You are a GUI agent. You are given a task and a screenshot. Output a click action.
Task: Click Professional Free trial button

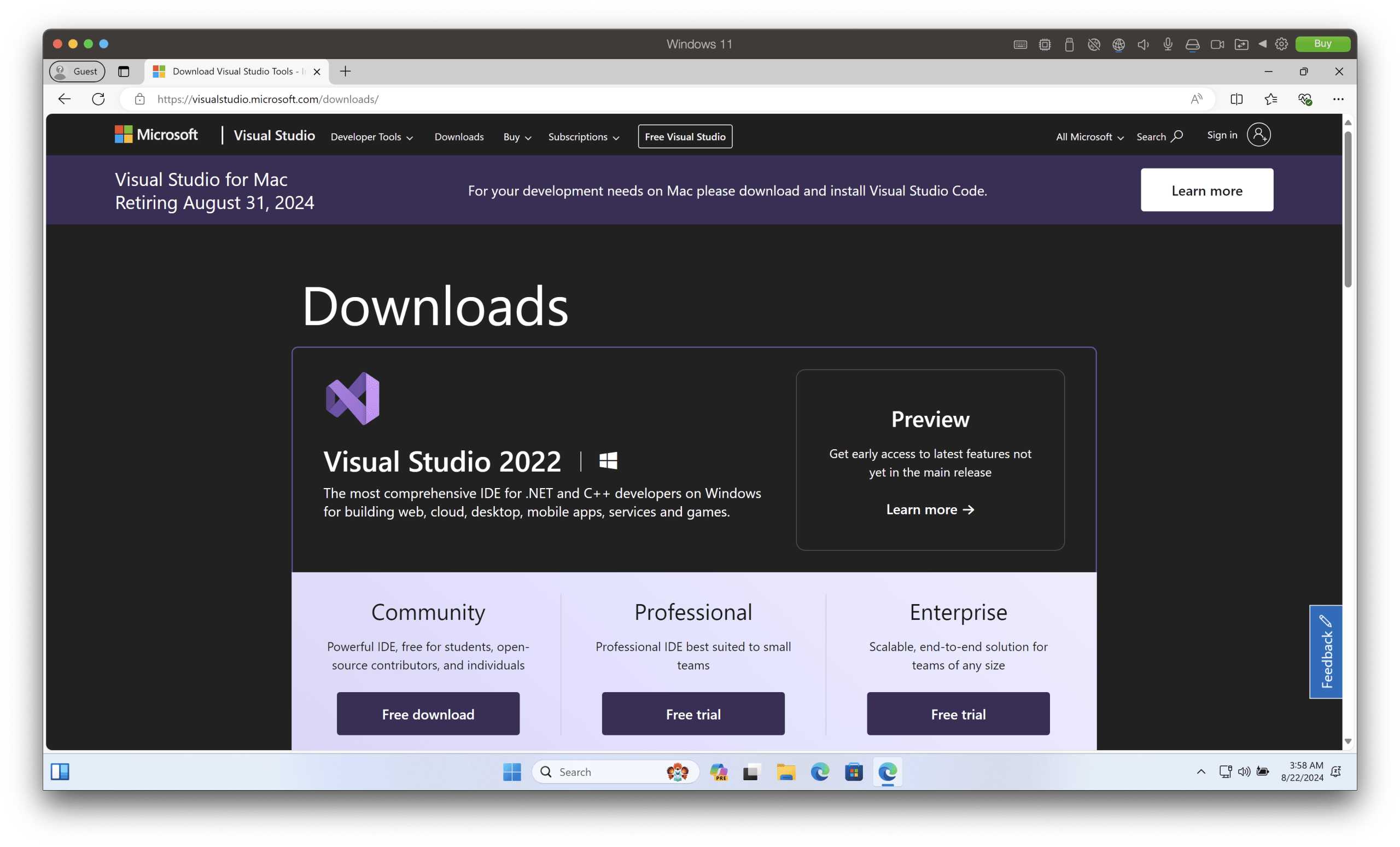693,713
